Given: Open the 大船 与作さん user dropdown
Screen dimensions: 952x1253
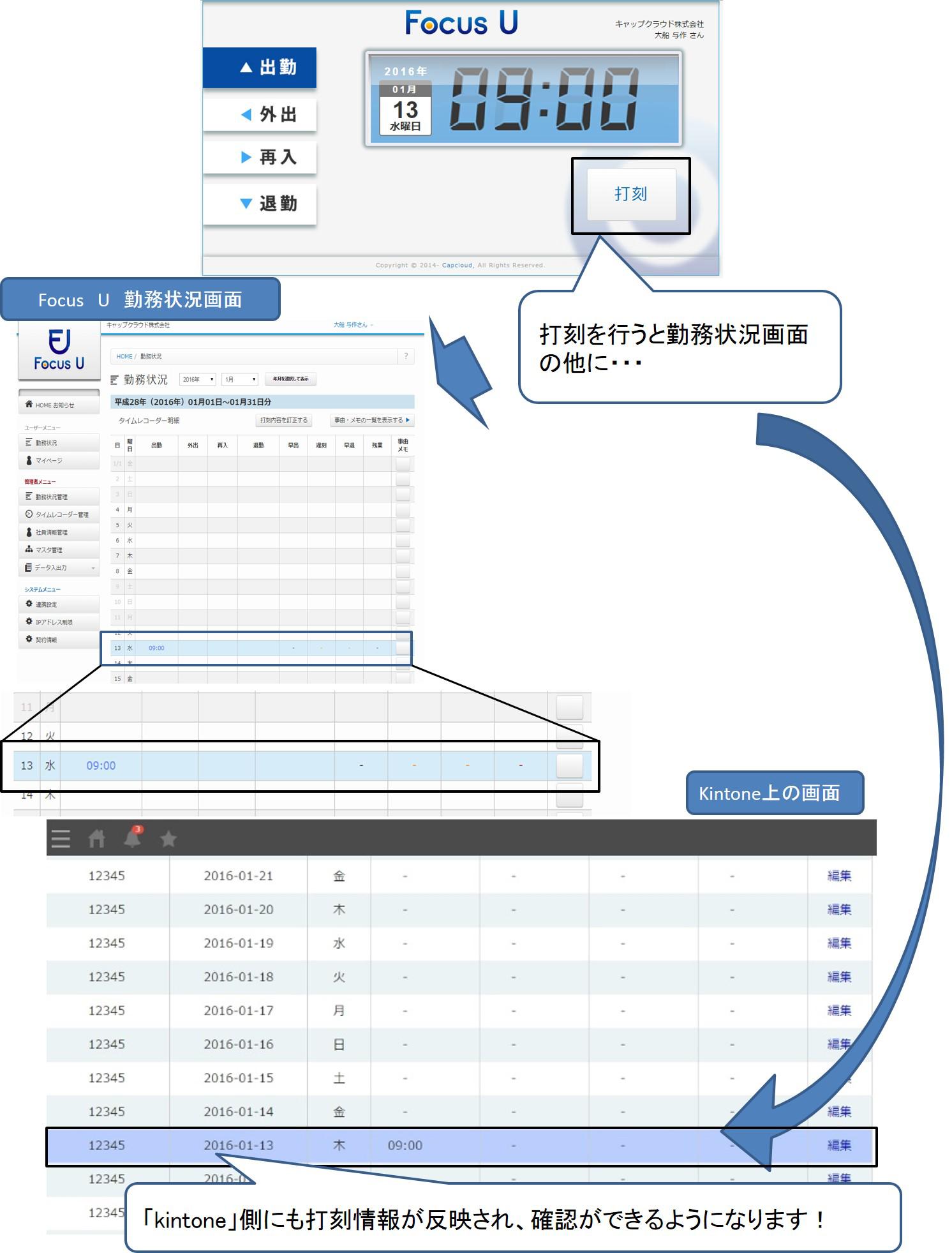Looking at the screenshot, I should tap(353, 325).
